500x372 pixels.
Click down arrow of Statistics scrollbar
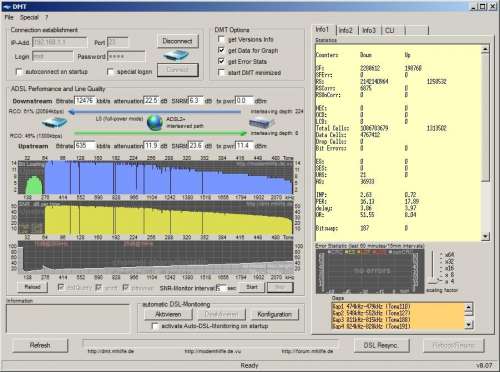click(x=485, y=236)
